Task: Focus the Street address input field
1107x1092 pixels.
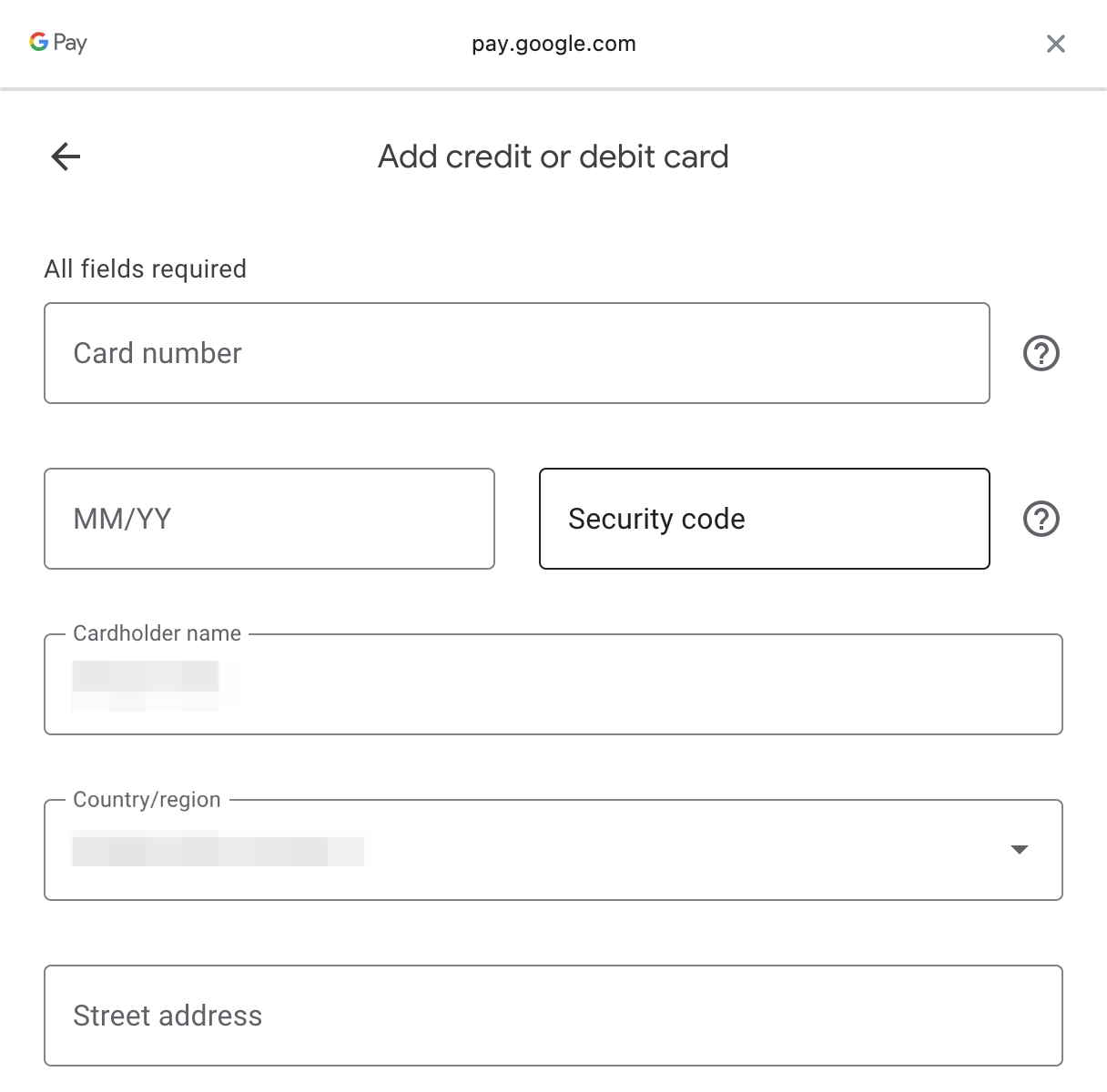Action: 553,1016
